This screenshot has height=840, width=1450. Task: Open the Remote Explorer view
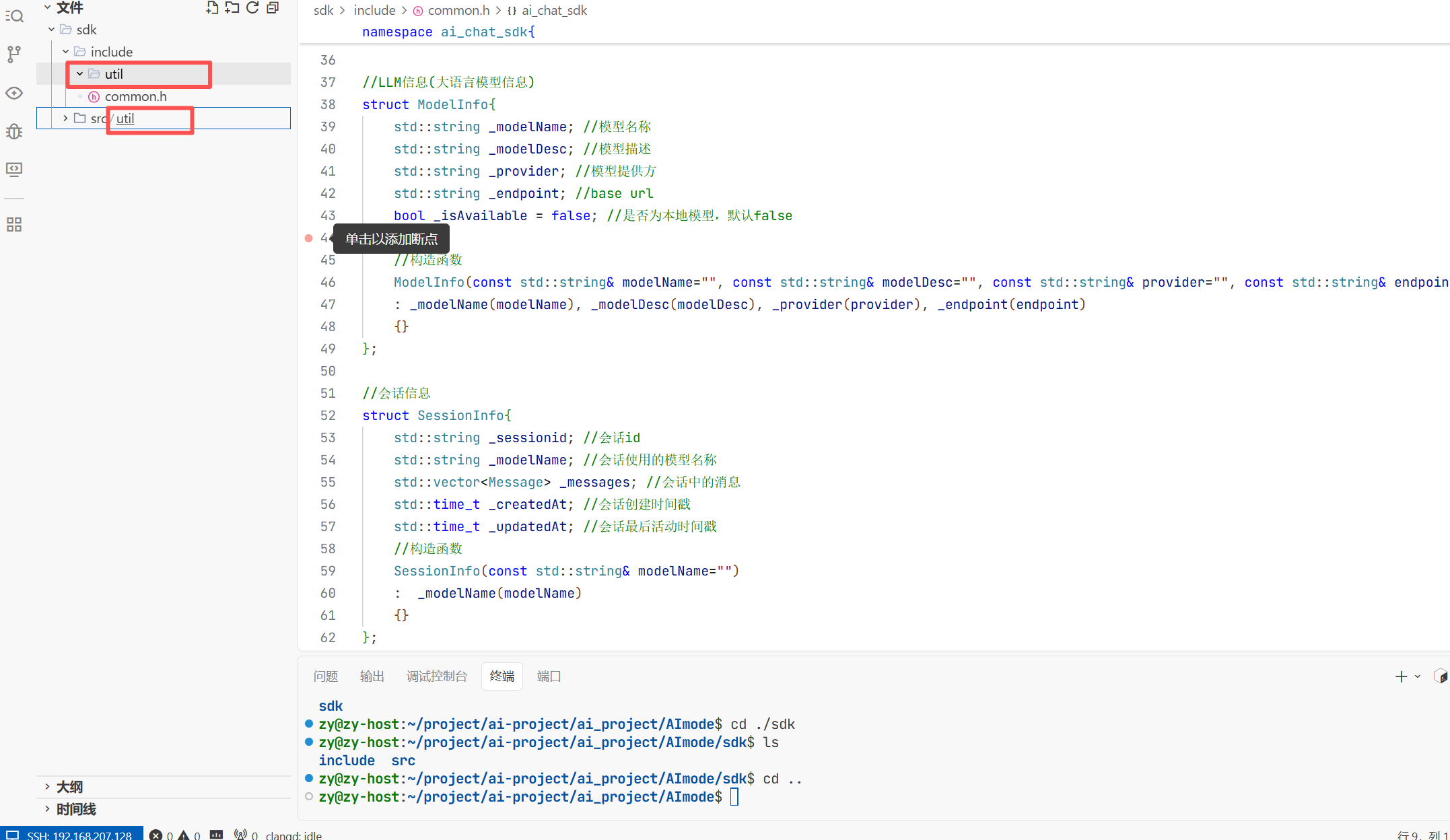tap(14, 169)
